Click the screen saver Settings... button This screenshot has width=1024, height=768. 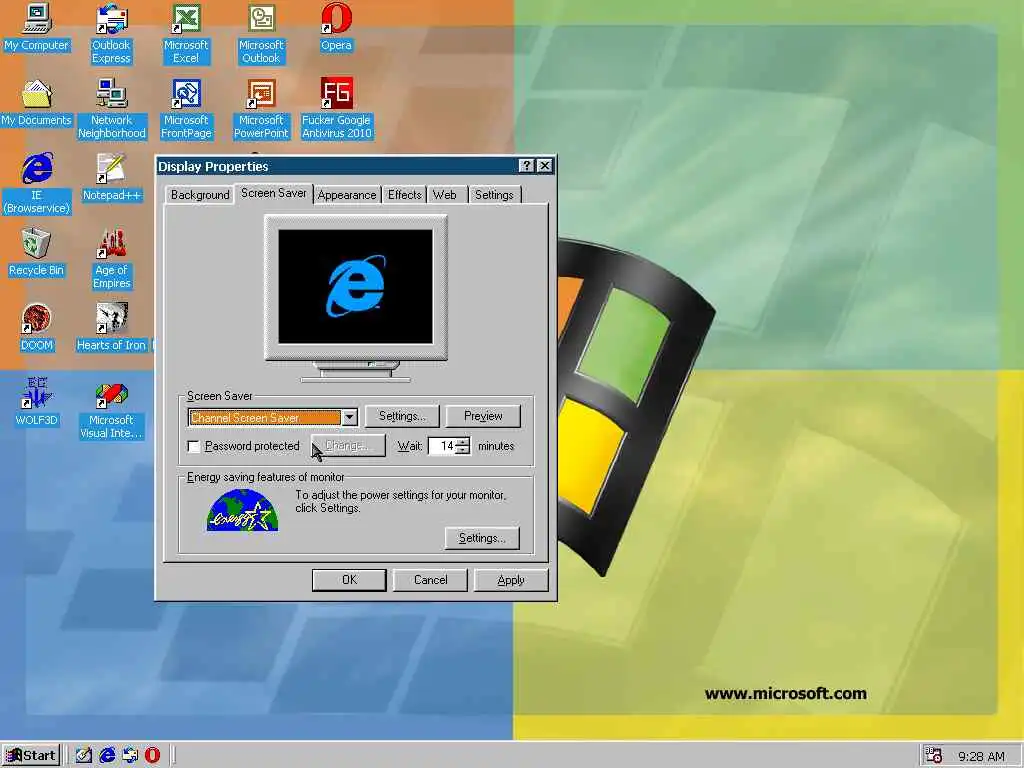402,416
